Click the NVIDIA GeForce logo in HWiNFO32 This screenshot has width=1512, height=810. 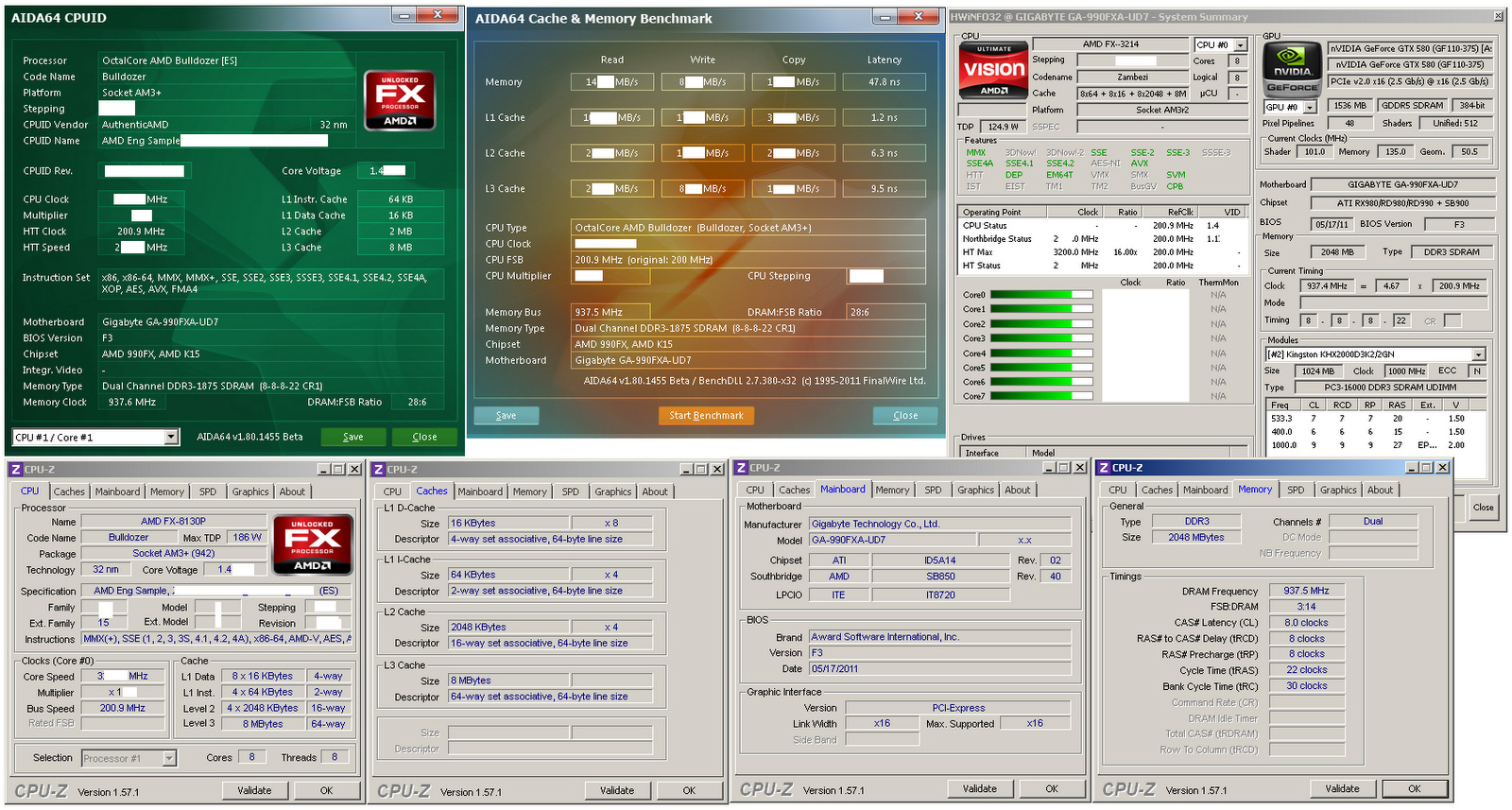tap(1292, 69)
